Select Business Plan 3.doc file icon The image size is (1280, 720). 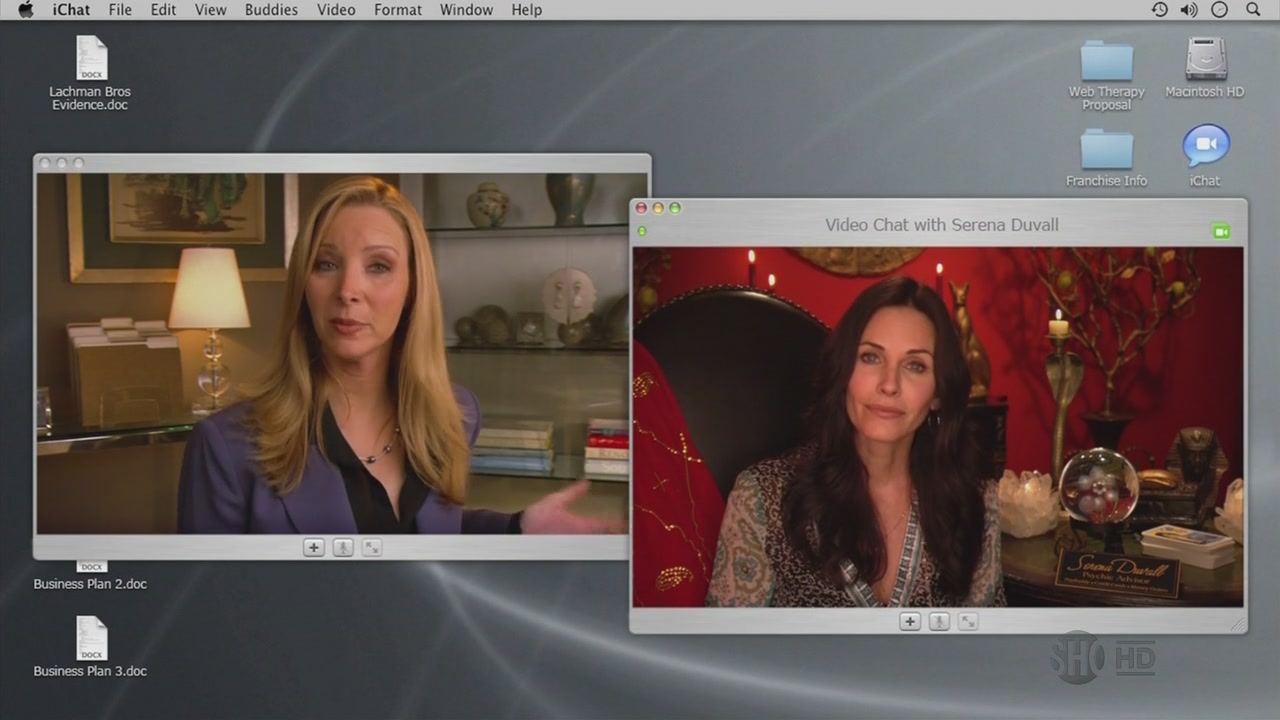pos(91,638)
